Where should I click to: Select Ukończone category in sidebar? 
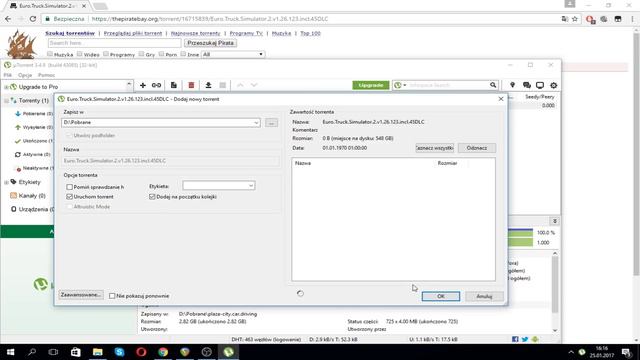coord(34,141)
